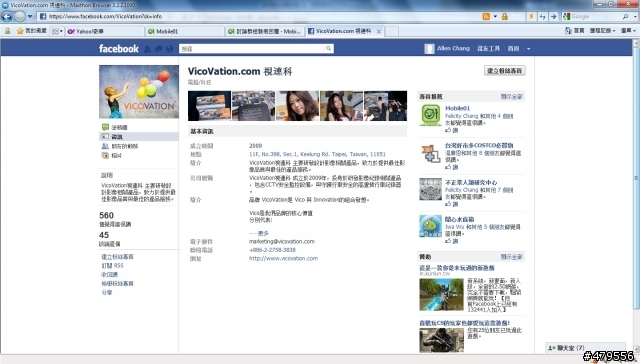Open the Mobile01 liked page link
Image resolution: width=640 pixels, height=364 pixels.
click(458, 108)
